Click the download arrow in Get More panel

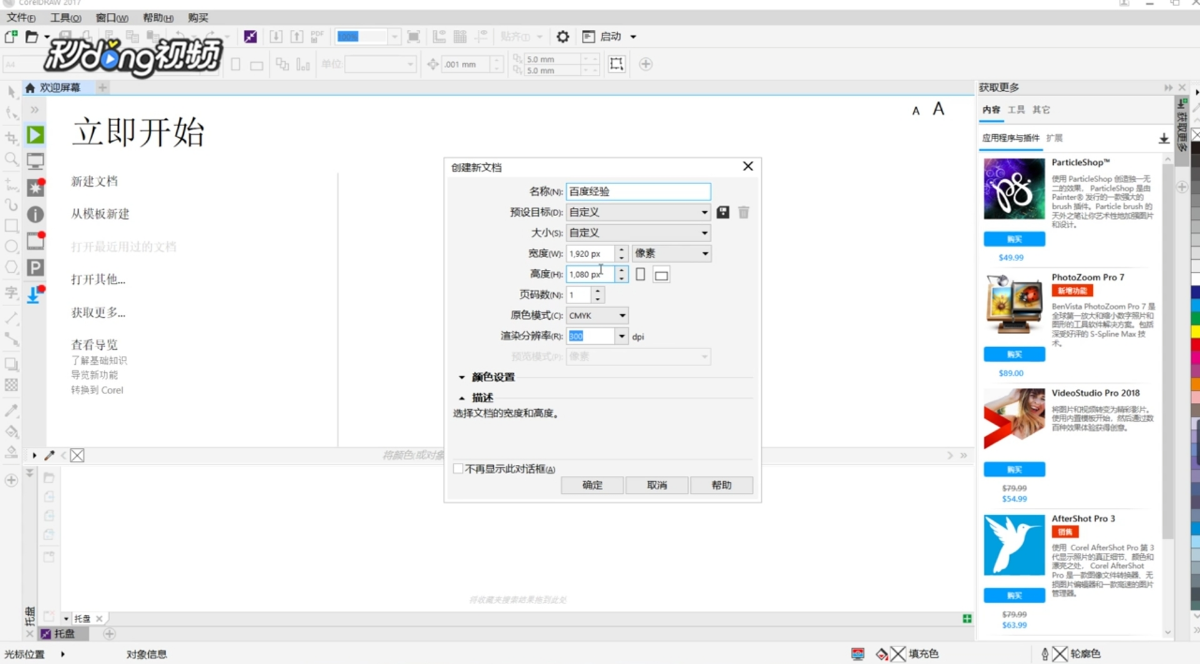[x=1164, y=139]
